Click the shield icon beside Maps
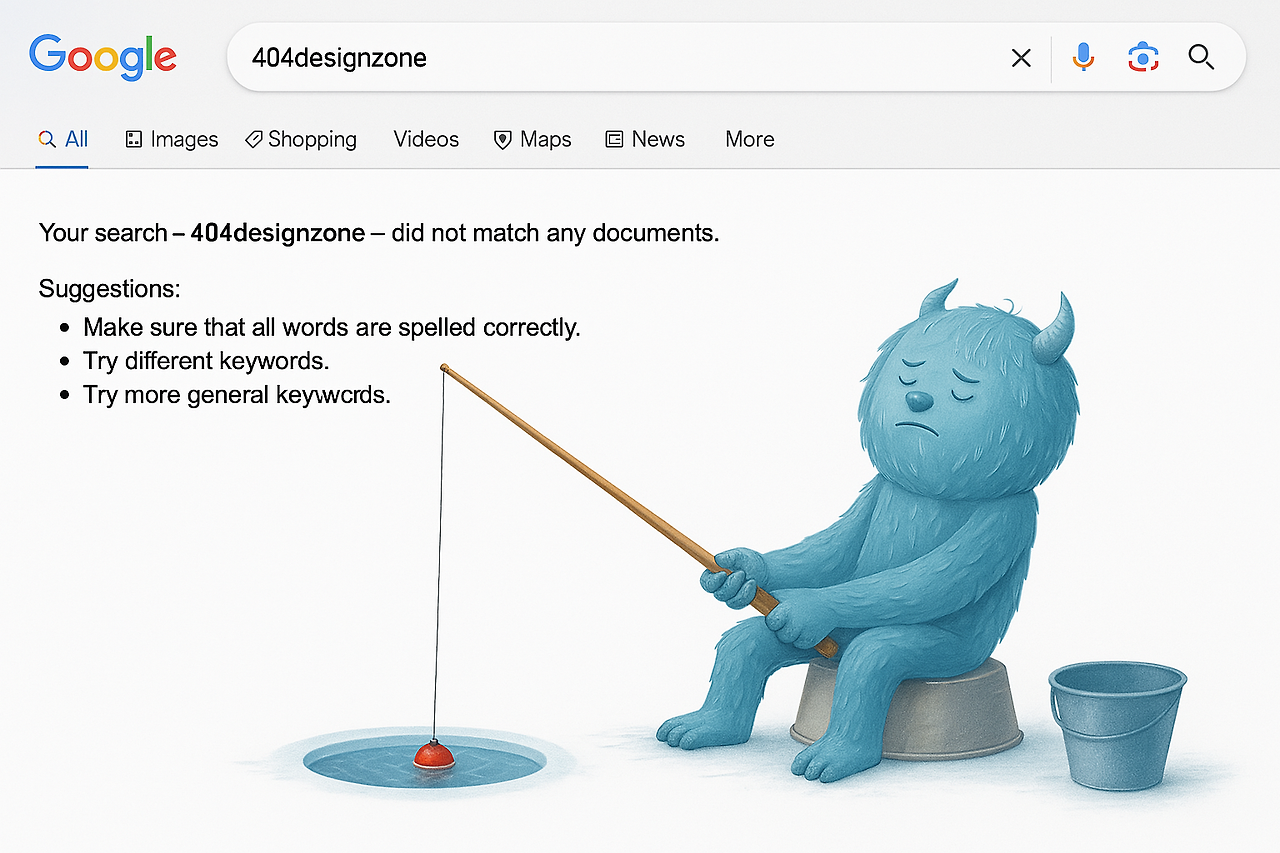Viewport: 1280px width, 853px height. (x=501, y=139)
